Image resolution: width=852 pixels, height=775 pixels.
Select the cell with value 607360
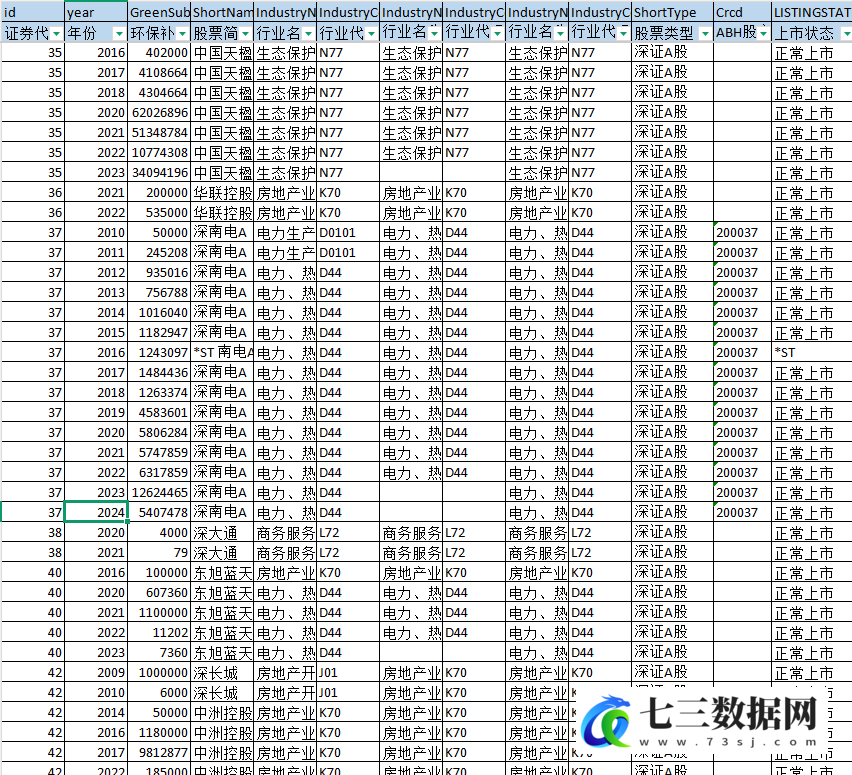click(x=159, y=592)
